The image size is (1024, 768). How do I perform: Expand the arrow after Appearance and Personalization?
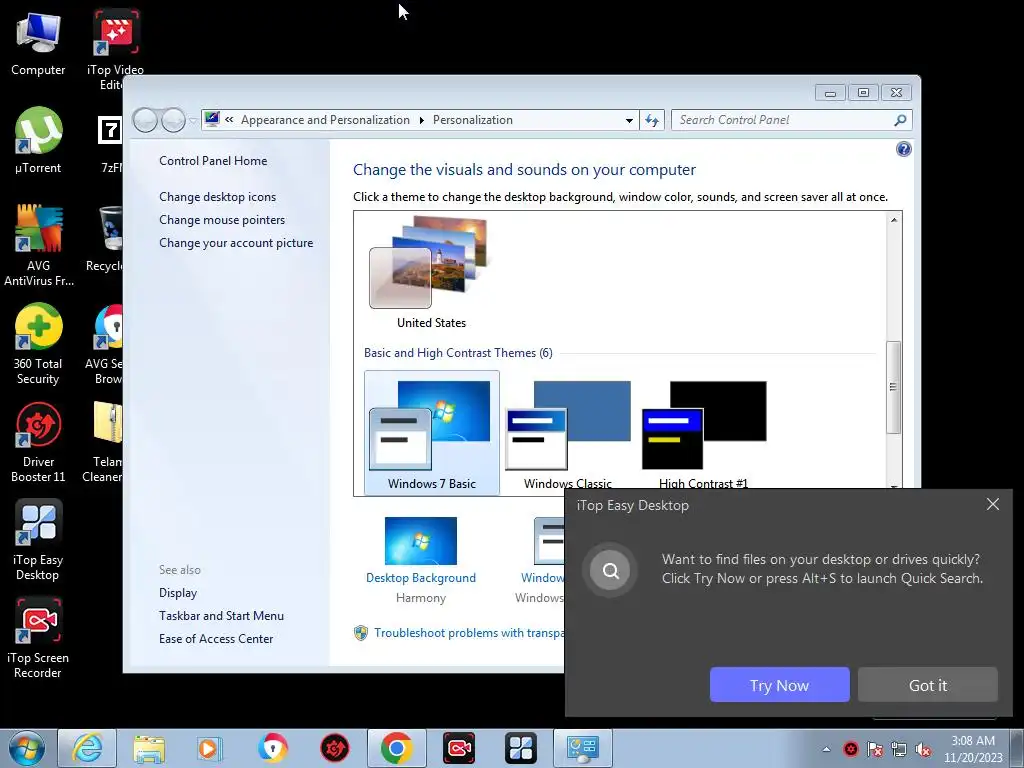coord(421,120)
